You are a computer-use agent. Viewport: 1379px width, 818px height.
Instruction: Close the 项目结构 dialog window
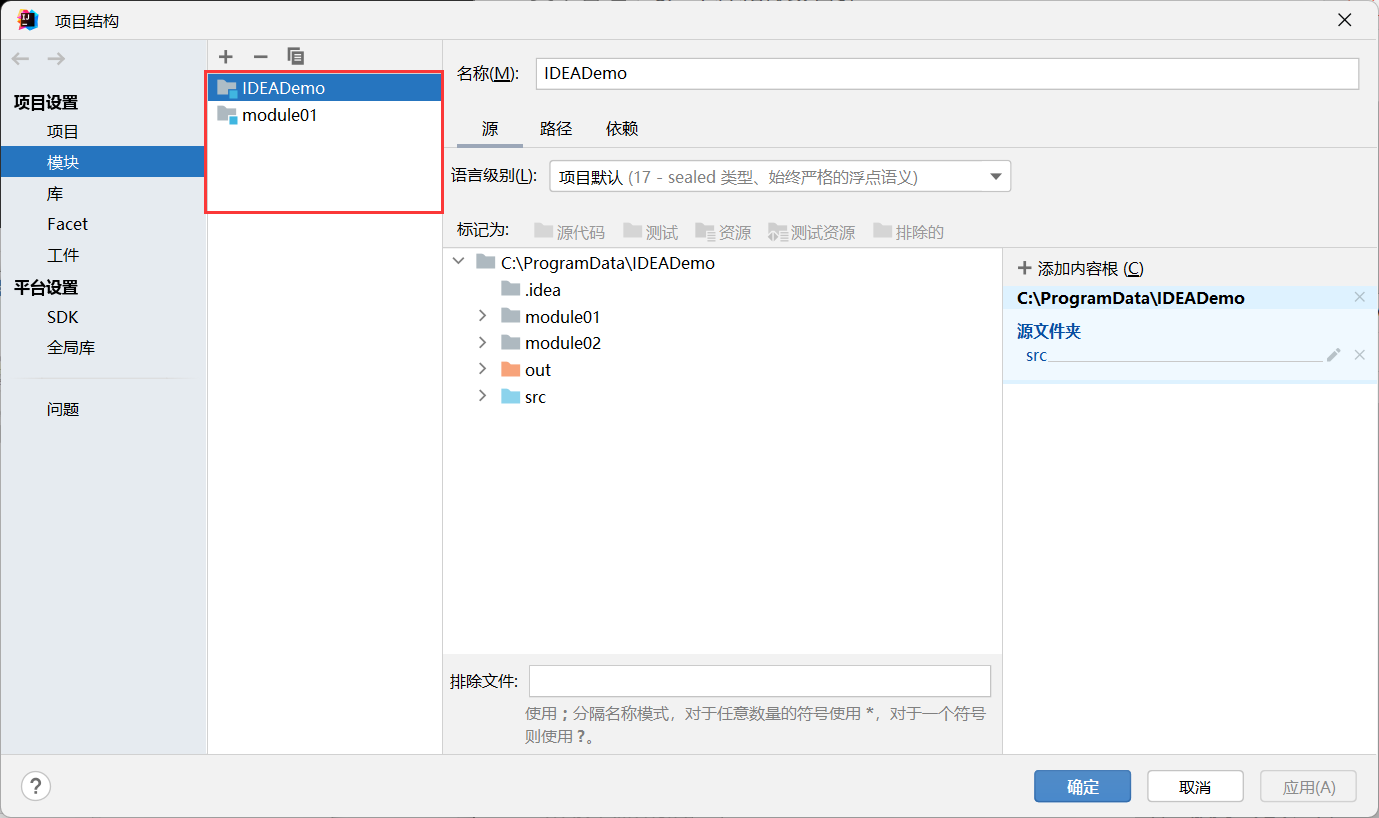click(1345, 20)
